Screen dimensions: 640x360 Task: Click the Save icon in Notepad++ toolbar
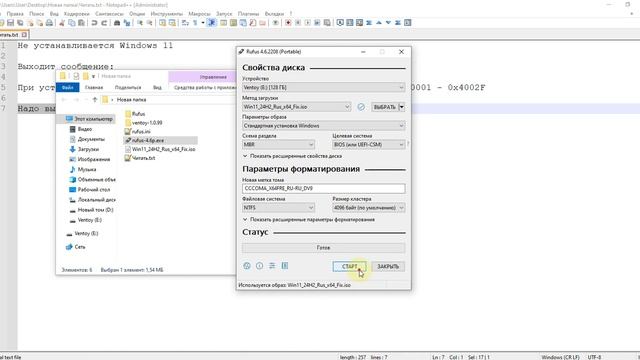coord(10,23)
